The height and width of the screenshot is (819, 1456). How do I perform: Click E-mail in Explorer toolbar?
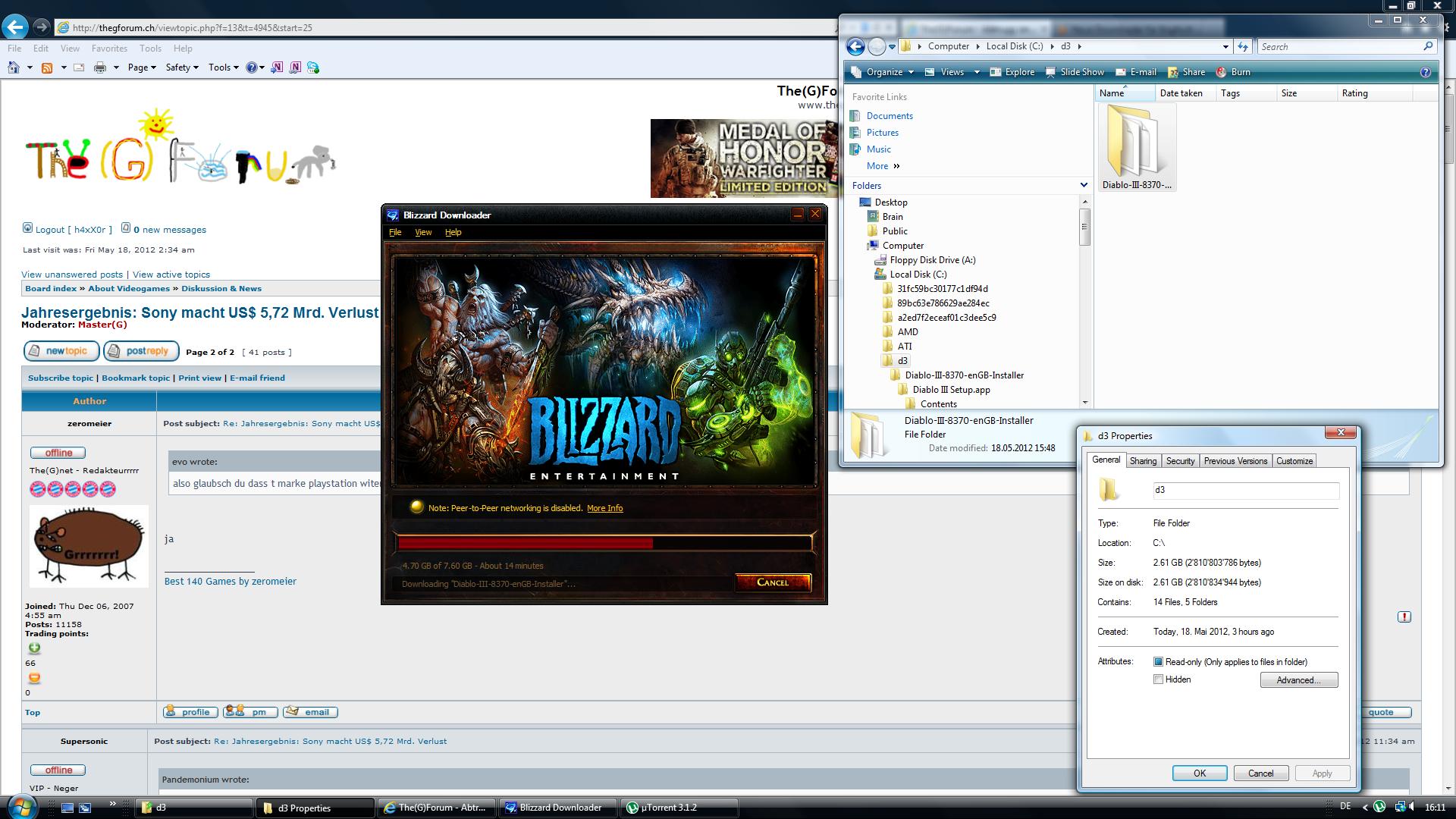1135,72
